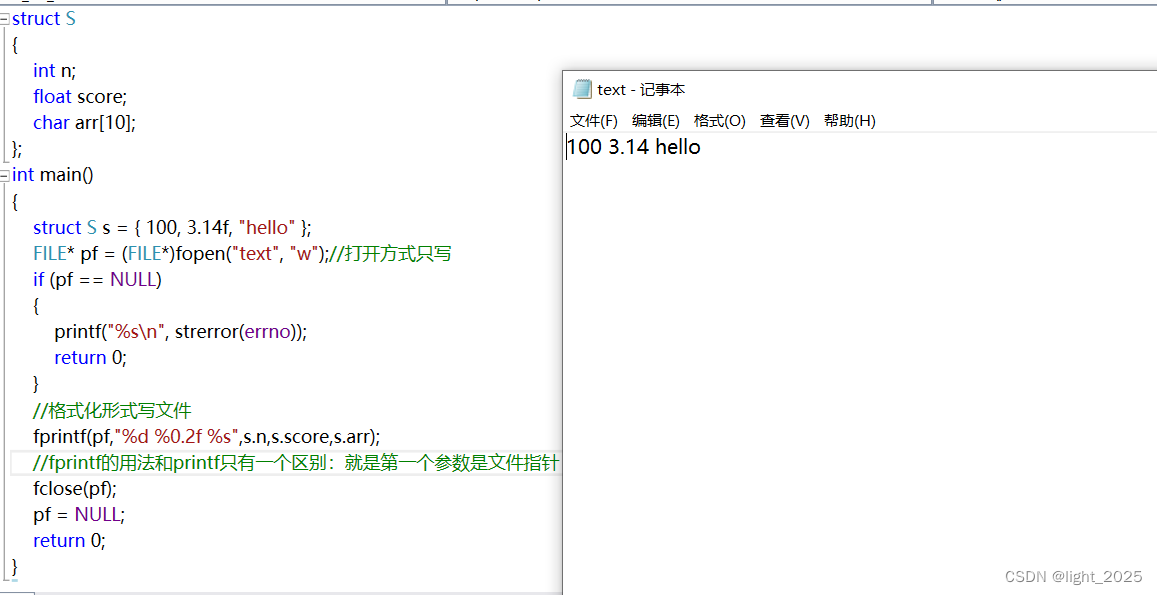
Task: Open the 查看(V) menu in Notepad
Action: (x=784, y=120)
